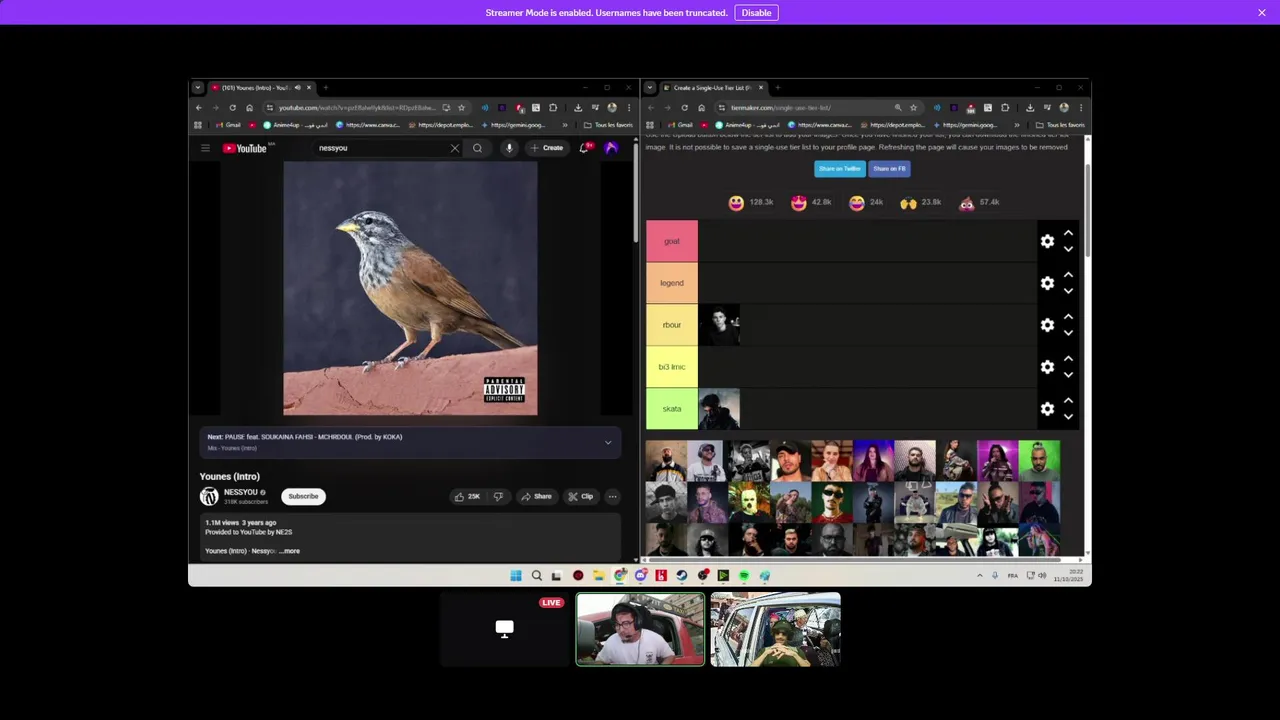Expand description with '...more' link

289,551
